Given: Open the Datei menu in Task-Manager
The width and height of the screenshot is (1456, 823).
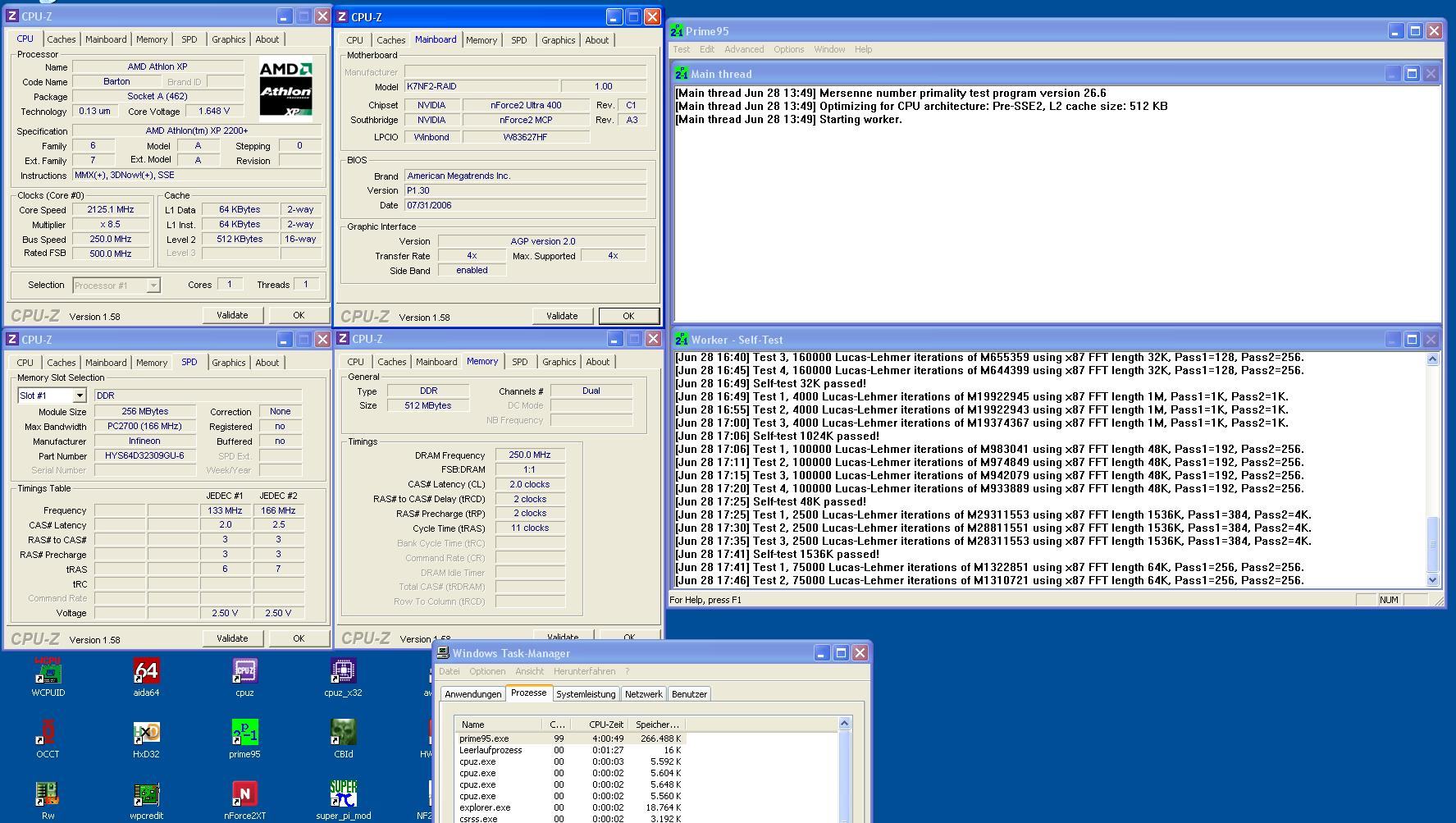Looking at the screenshot, I should (x=449, y=671).
